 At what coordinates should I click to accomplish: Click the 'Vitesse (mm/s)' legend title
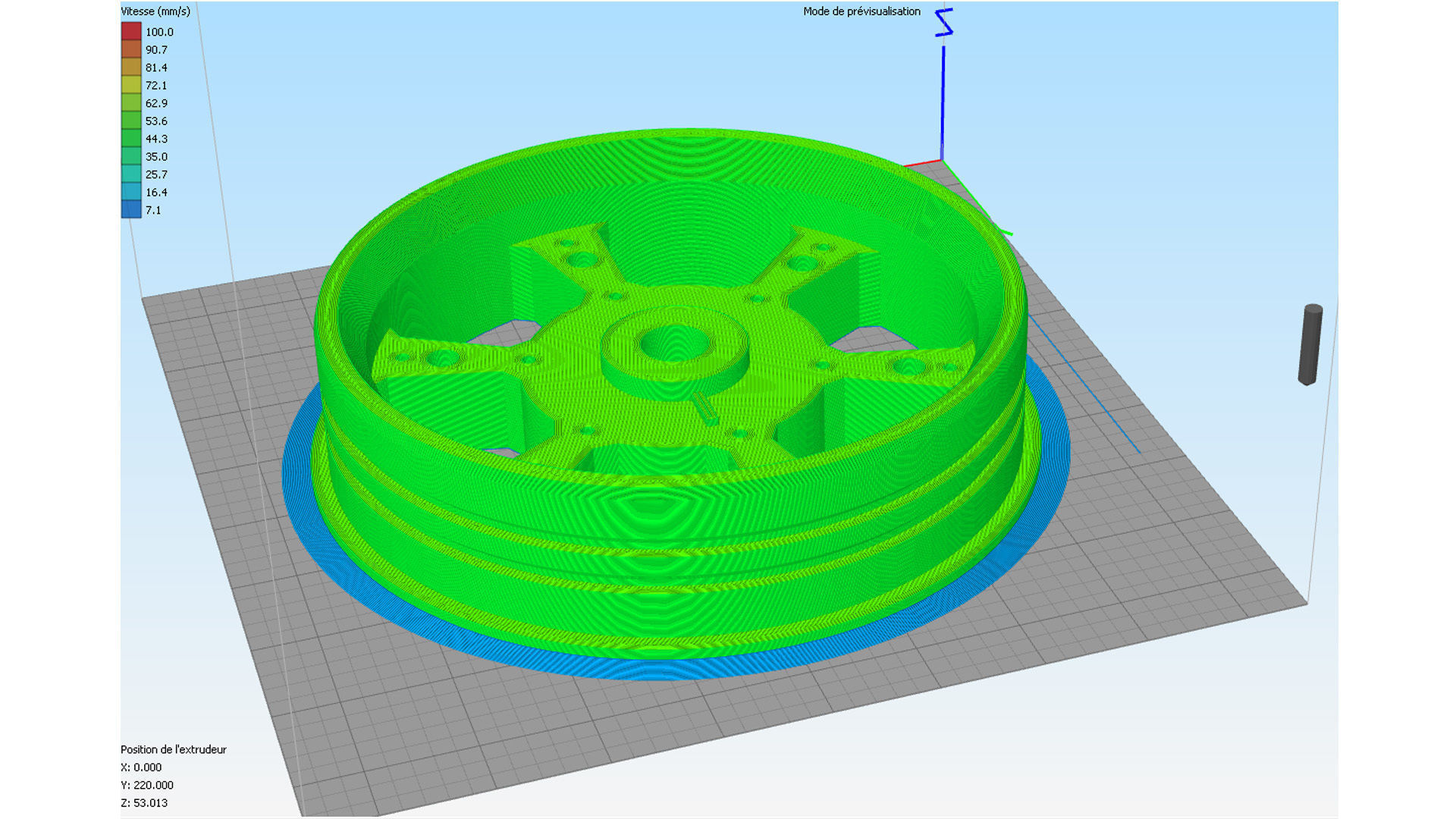[155, 11]
